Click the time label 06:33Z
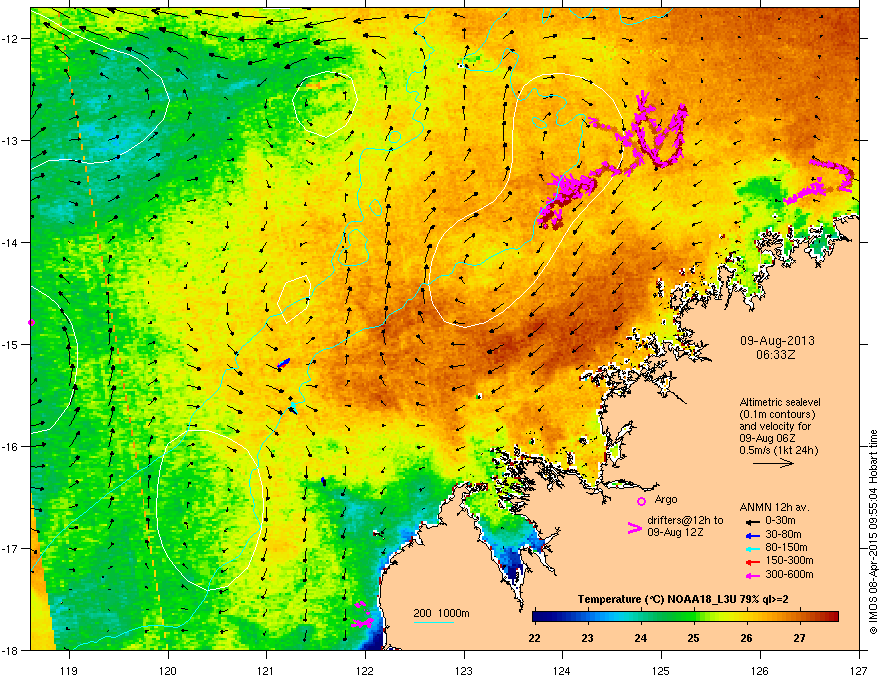The height and width of the screenshot is (680, 880). [x=776, y=355]
